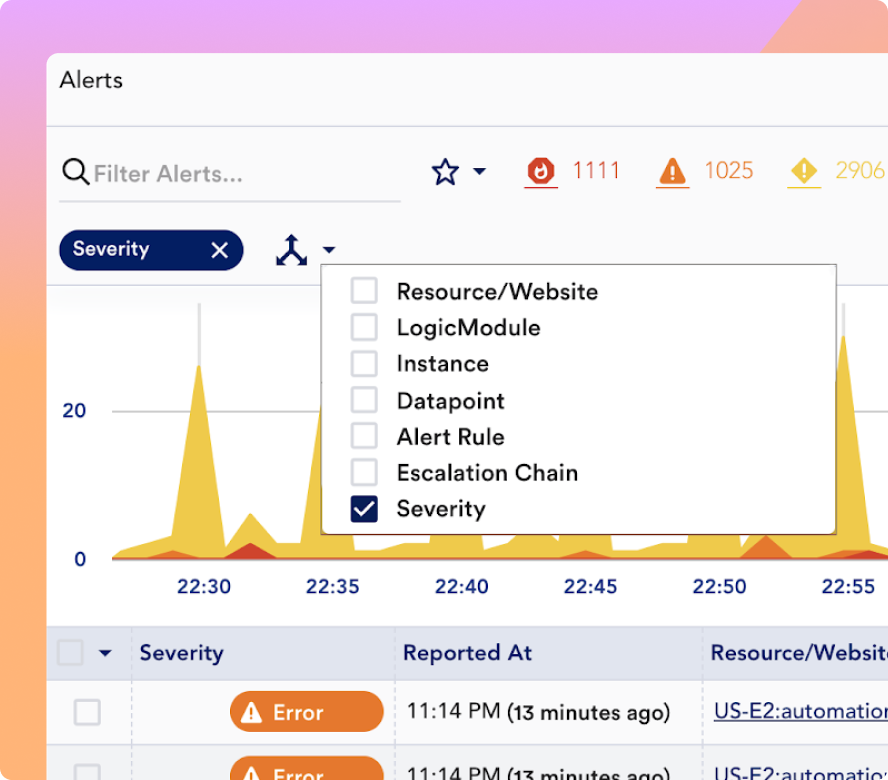
Task: Click the group-by branching icon
Action: 292,250
